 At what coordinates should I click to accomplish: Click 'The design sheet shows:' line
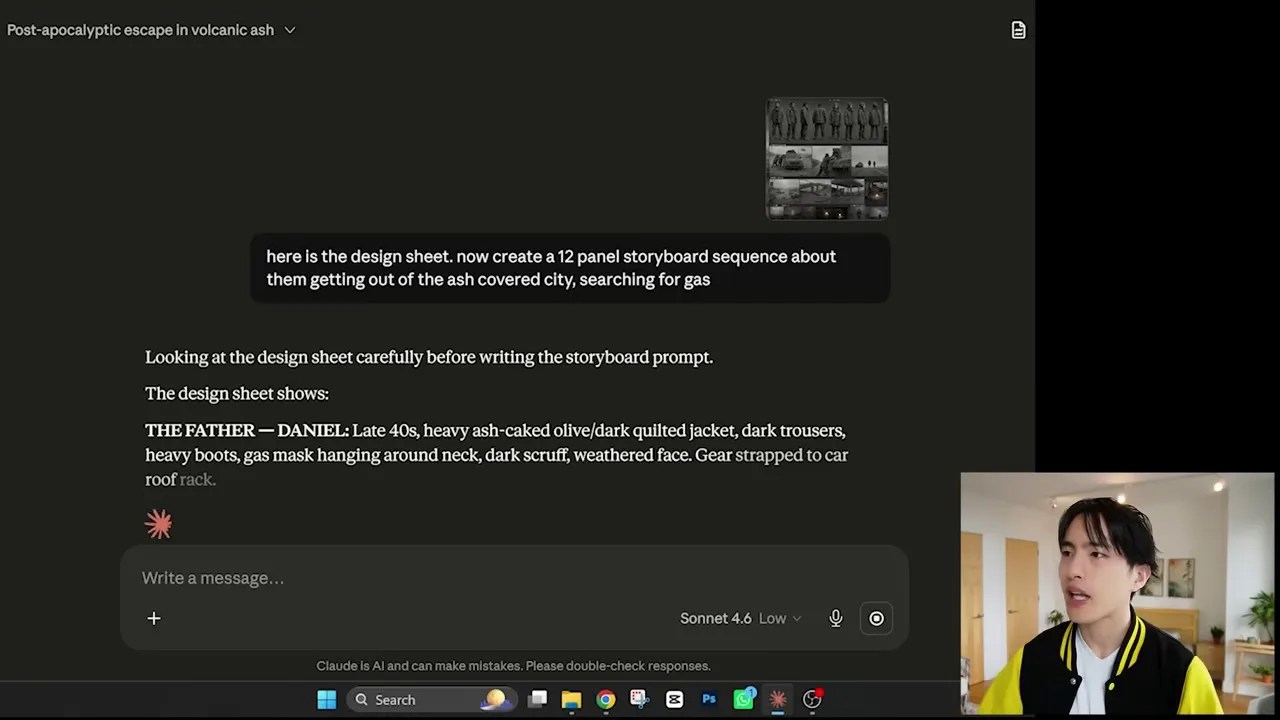(237, 394)
